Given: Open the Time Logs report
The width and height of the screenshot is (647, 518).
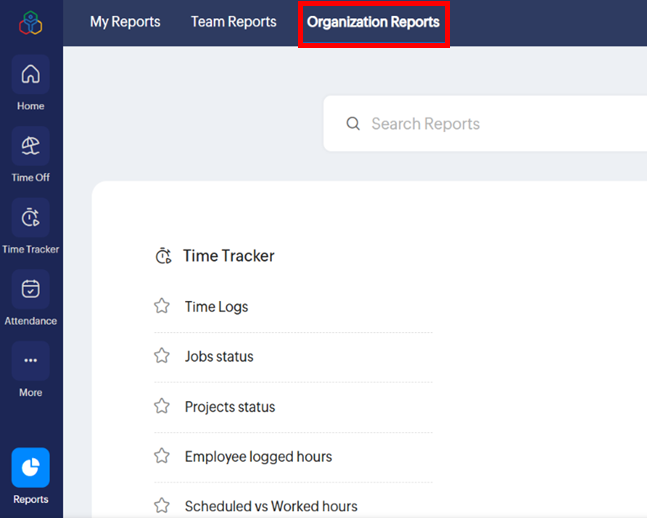Looking at the screenshot, I should 216,307.
